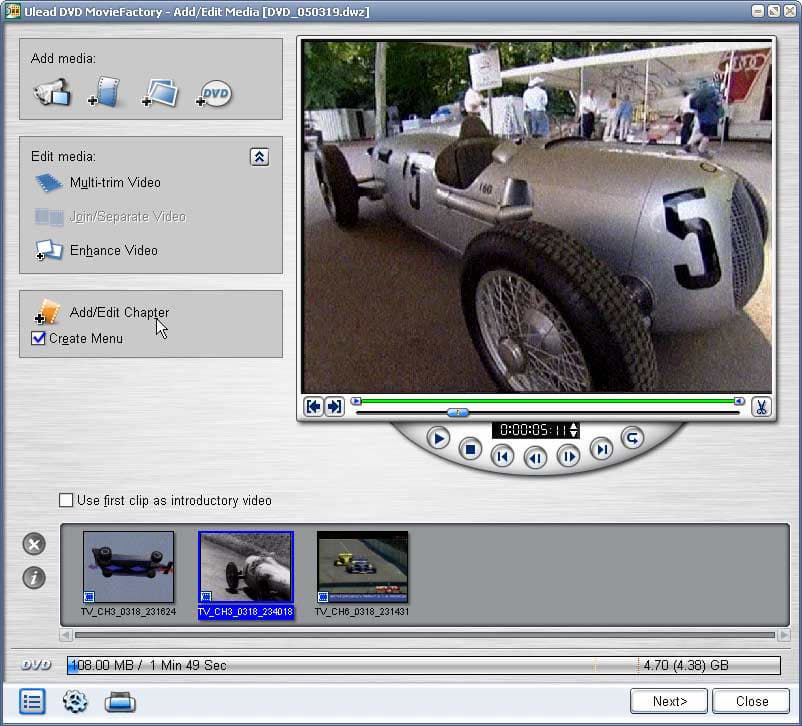The image size is (802, 726).
Task: Click the import from DVD icon
Action: point(214,94)
